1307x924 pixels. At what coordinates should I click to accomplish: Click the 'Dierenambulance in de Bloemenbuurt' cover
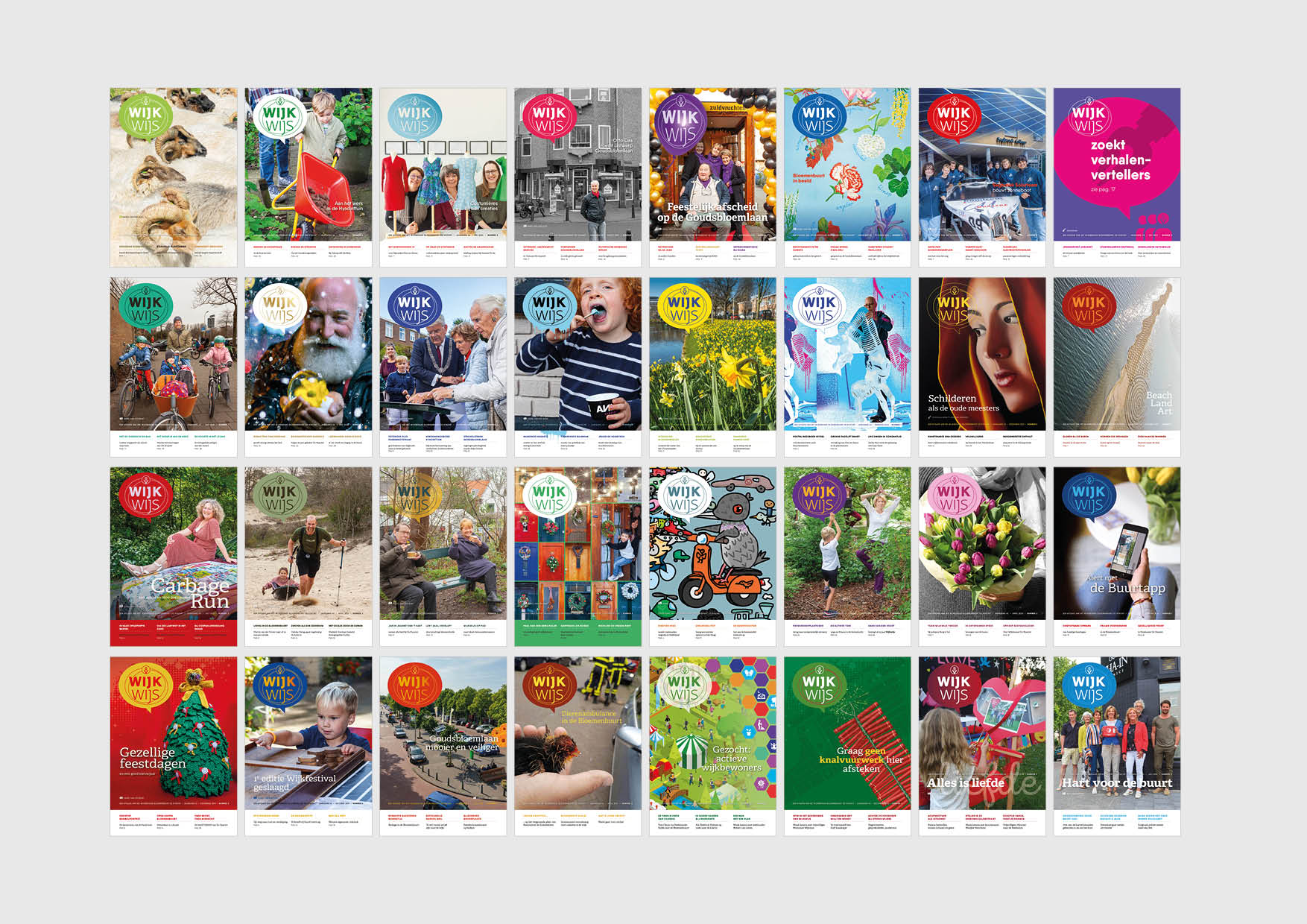577,746
